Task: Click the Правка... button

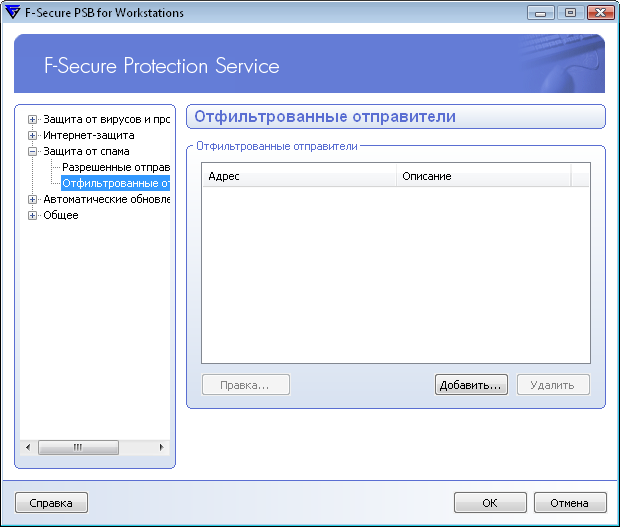Action: click(246, 385)
